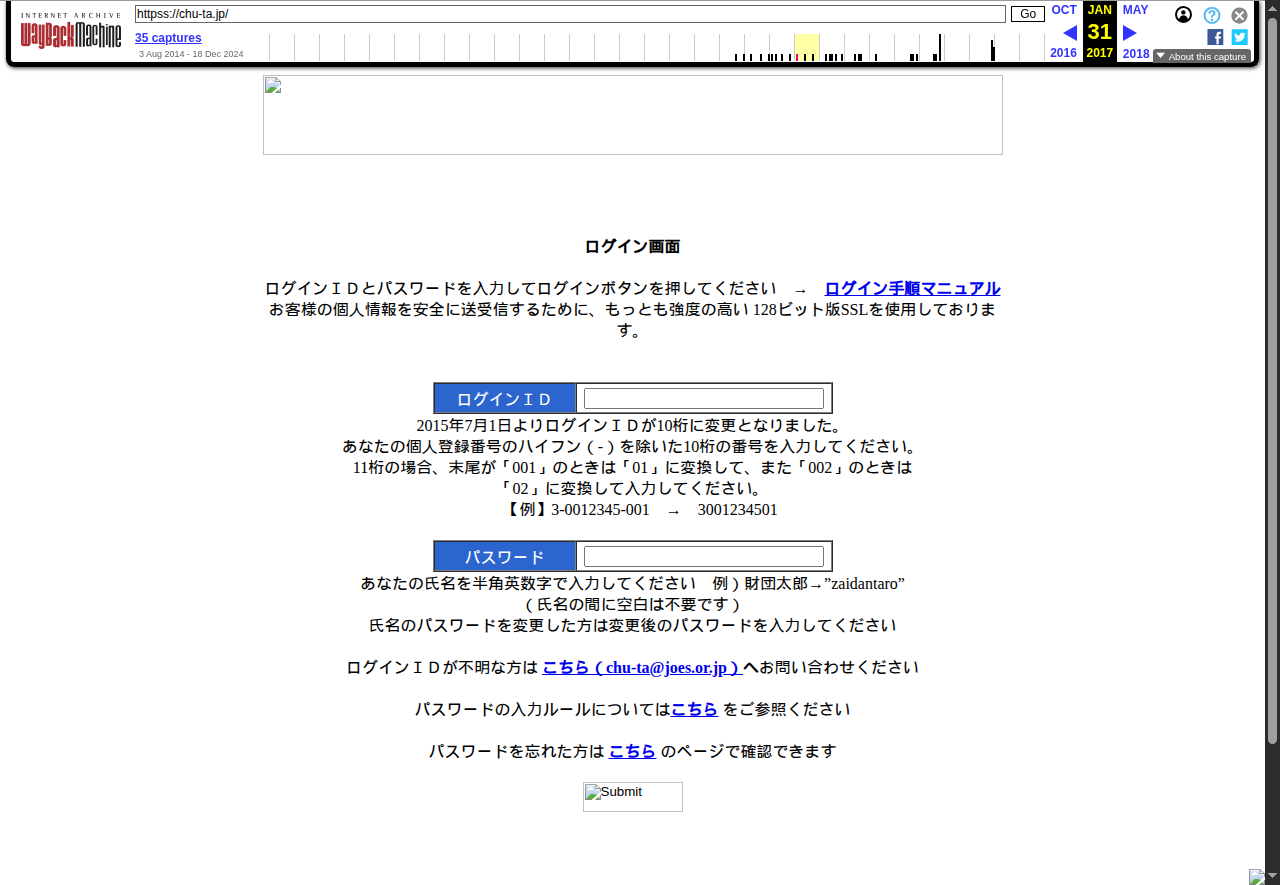Open the ログイン手順マニュアル link

point(912,289)
